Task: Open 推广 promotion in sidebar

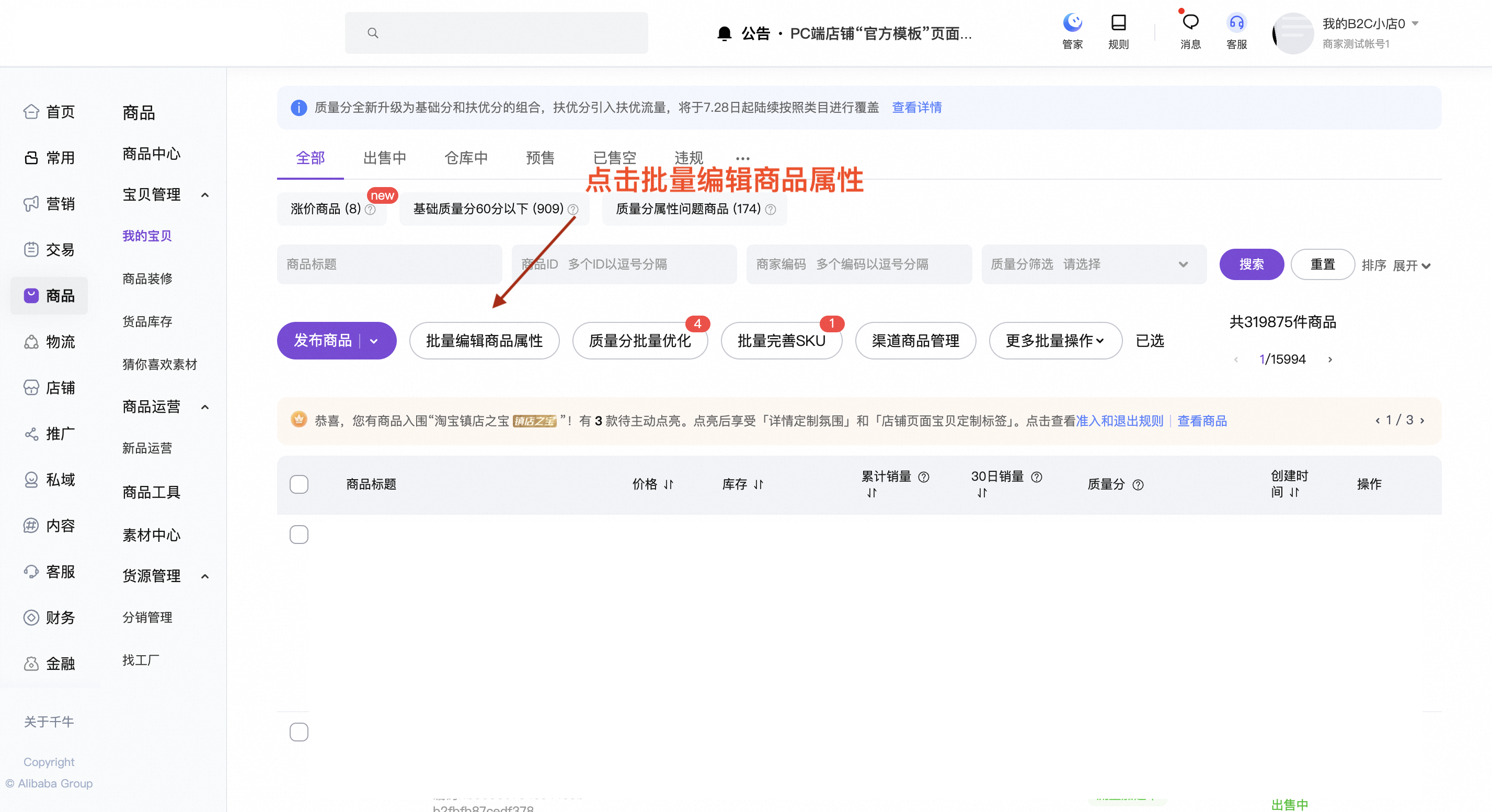Action: tap(49, 434)
